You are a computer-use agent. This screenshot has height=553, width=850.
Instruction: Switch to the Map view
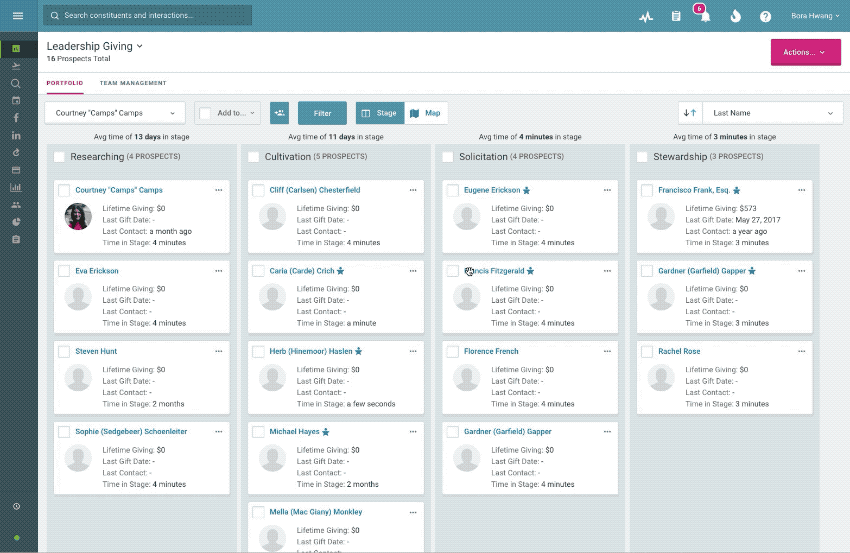pos(425,113)
